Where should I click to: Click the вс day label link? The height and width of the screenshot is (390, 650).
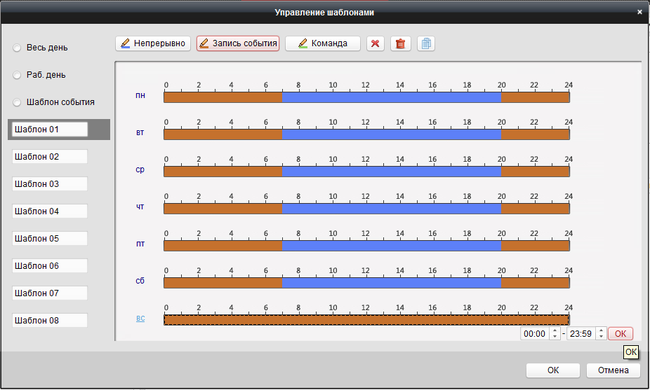click(141, 318)
